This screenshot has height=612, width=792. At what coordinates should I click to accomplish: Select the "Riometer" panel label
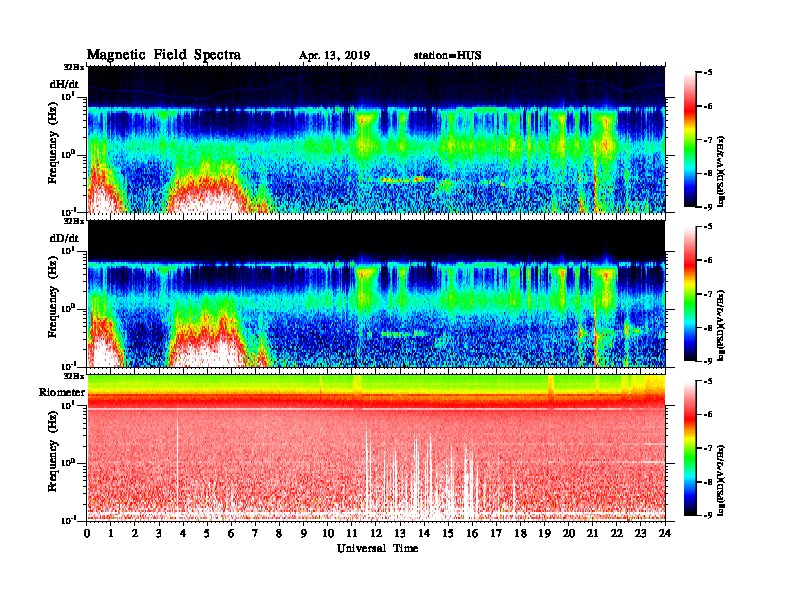pyautogui.click(x=62, y=392)
